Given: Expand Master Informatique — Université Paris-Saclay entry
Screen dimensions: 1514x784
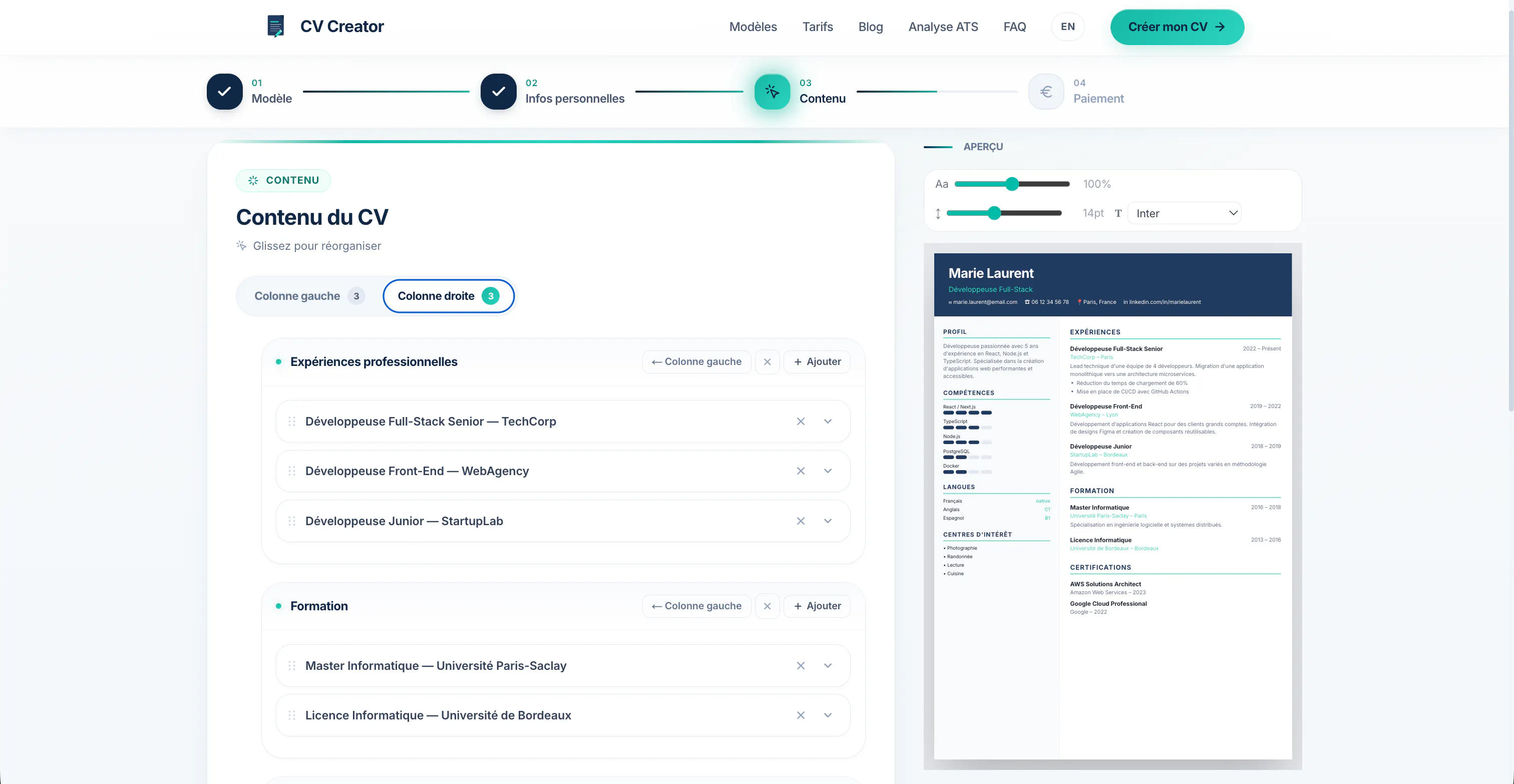Looking at the screenshot, I should pyautogui.click(x=828, y=666).
